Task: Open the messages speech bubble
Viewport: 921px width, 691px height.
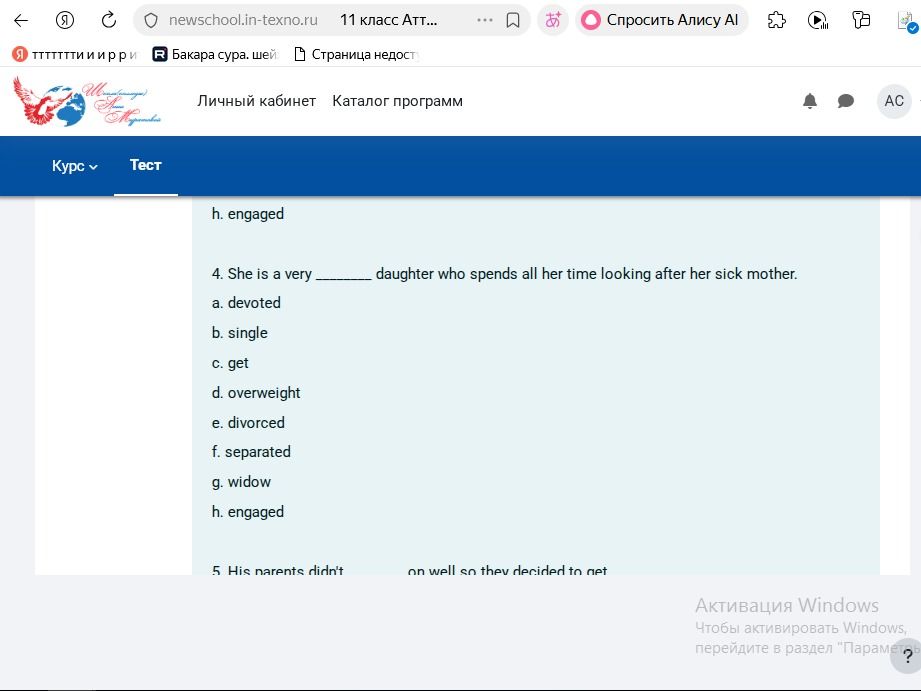Action: [845, 101]
